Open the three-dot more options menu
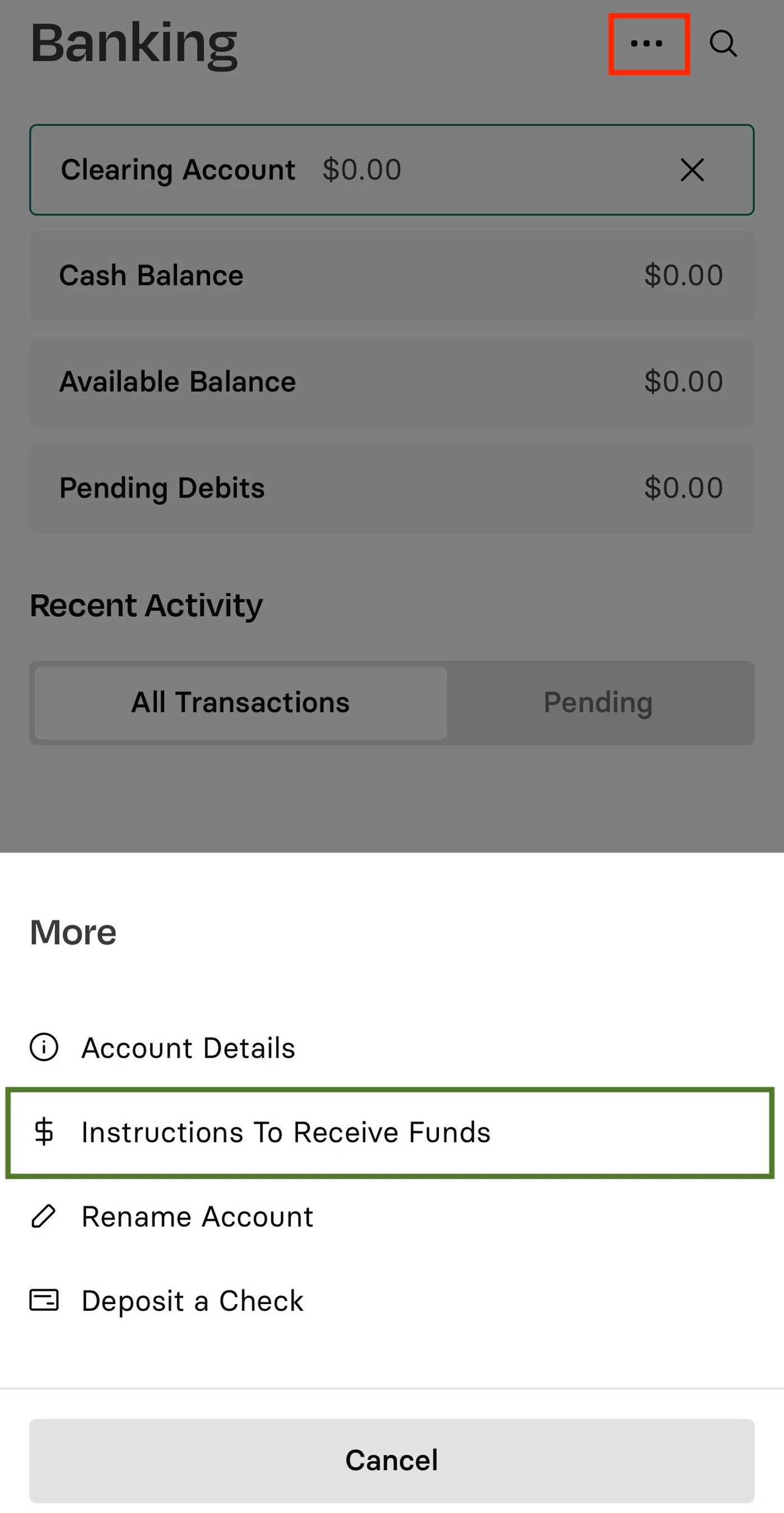 coord(647,44)
